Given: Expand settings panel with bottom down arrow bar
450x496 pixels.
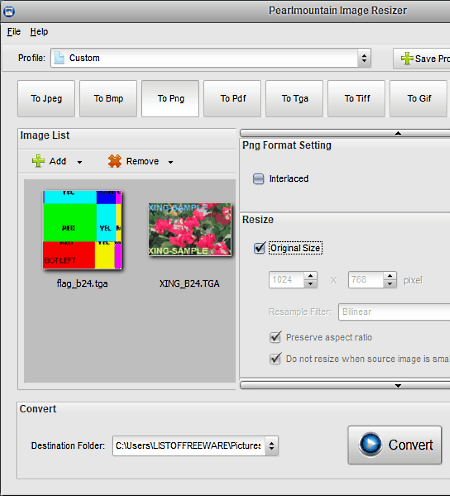Looking at the screenshot, I should (345, 386).
